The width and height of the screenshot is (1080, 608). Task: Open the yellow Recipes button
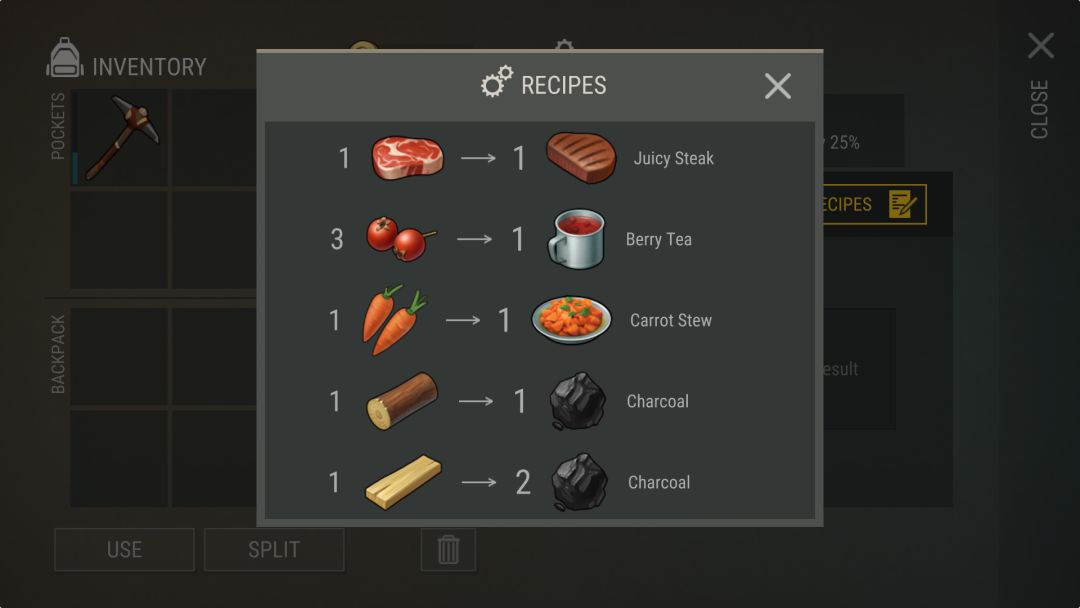pos(875,205)
